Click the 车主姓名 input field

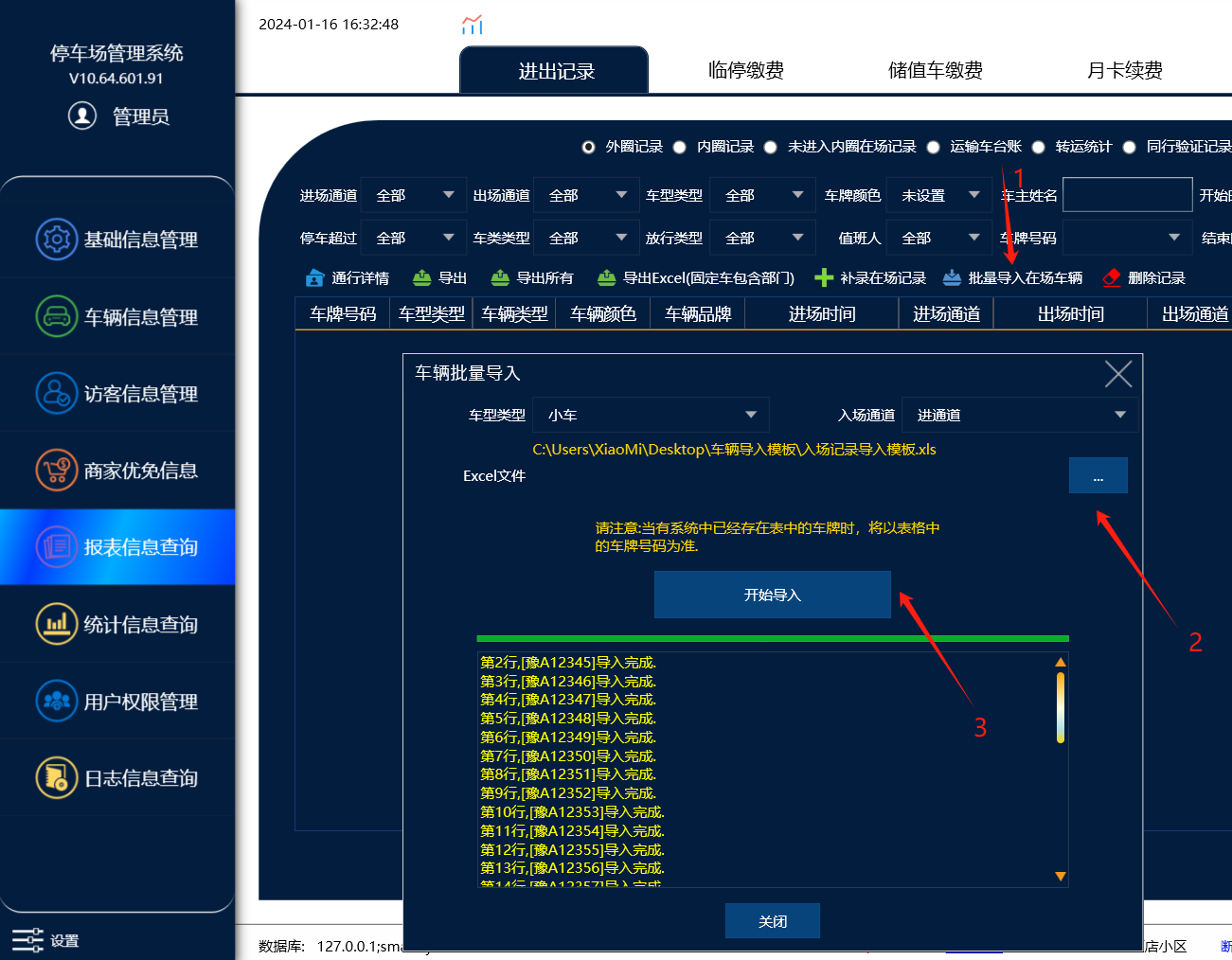pos(1128,195)
